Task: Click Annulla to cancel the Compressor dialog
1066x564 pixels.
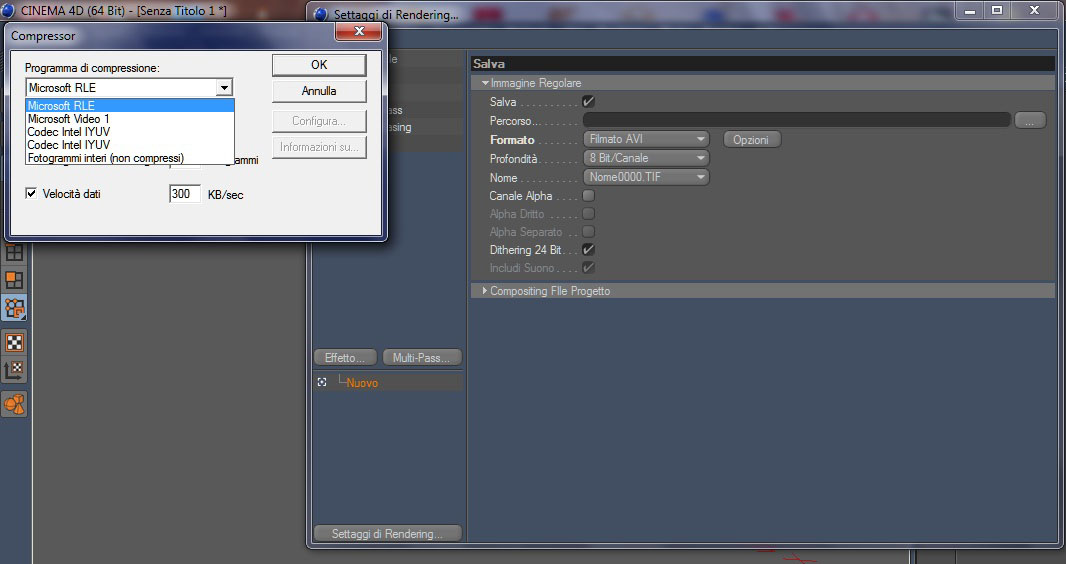Action: [x=319, y=91]
